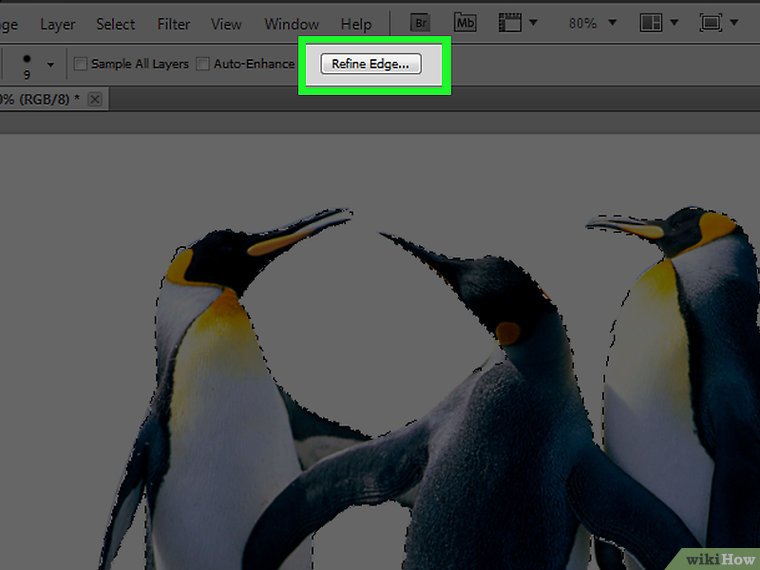Open the Window menu

point(291,23)
